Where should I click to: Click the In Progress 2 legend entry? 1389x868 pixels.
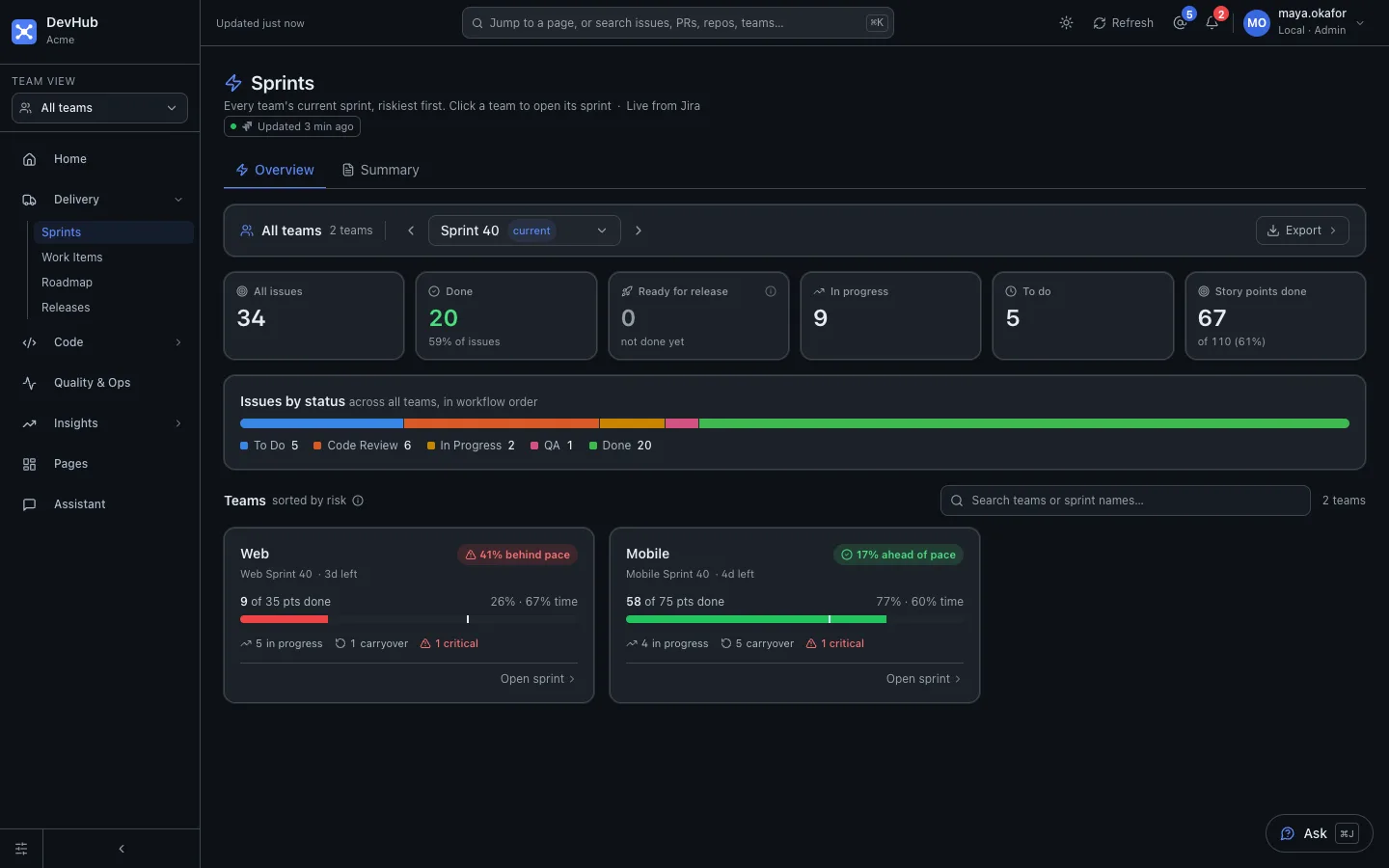(x=471, y=446)
